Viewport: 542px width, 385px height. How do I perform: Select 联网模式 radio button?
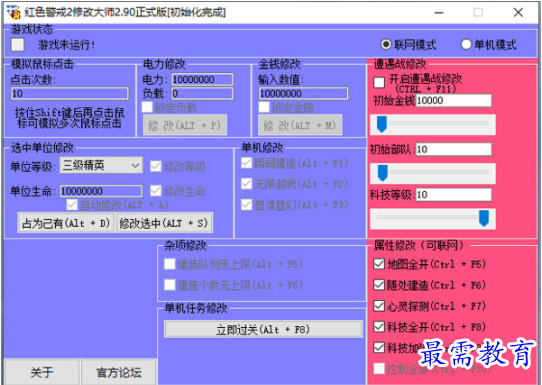[x=386, y=44]
